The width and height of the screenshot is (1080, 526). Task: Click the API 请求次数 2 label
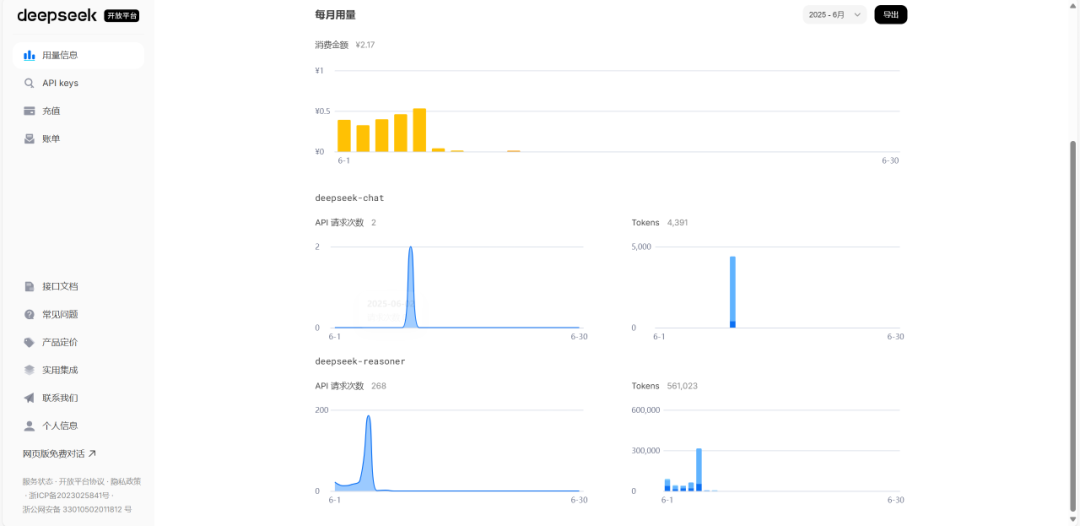tap(346, 223)
